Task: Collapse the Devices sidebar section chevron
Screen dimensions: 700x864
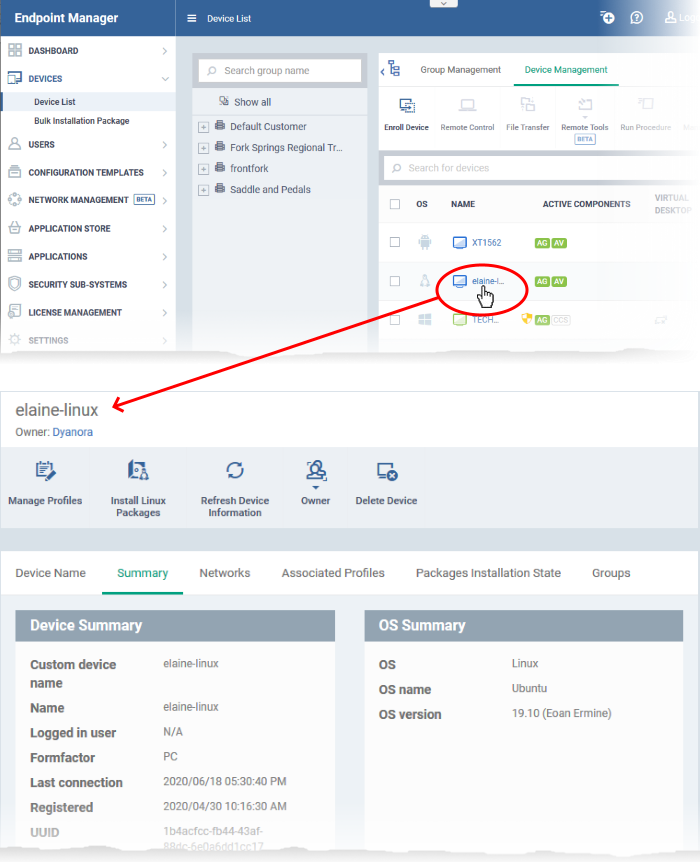Action: coord(165,79)
